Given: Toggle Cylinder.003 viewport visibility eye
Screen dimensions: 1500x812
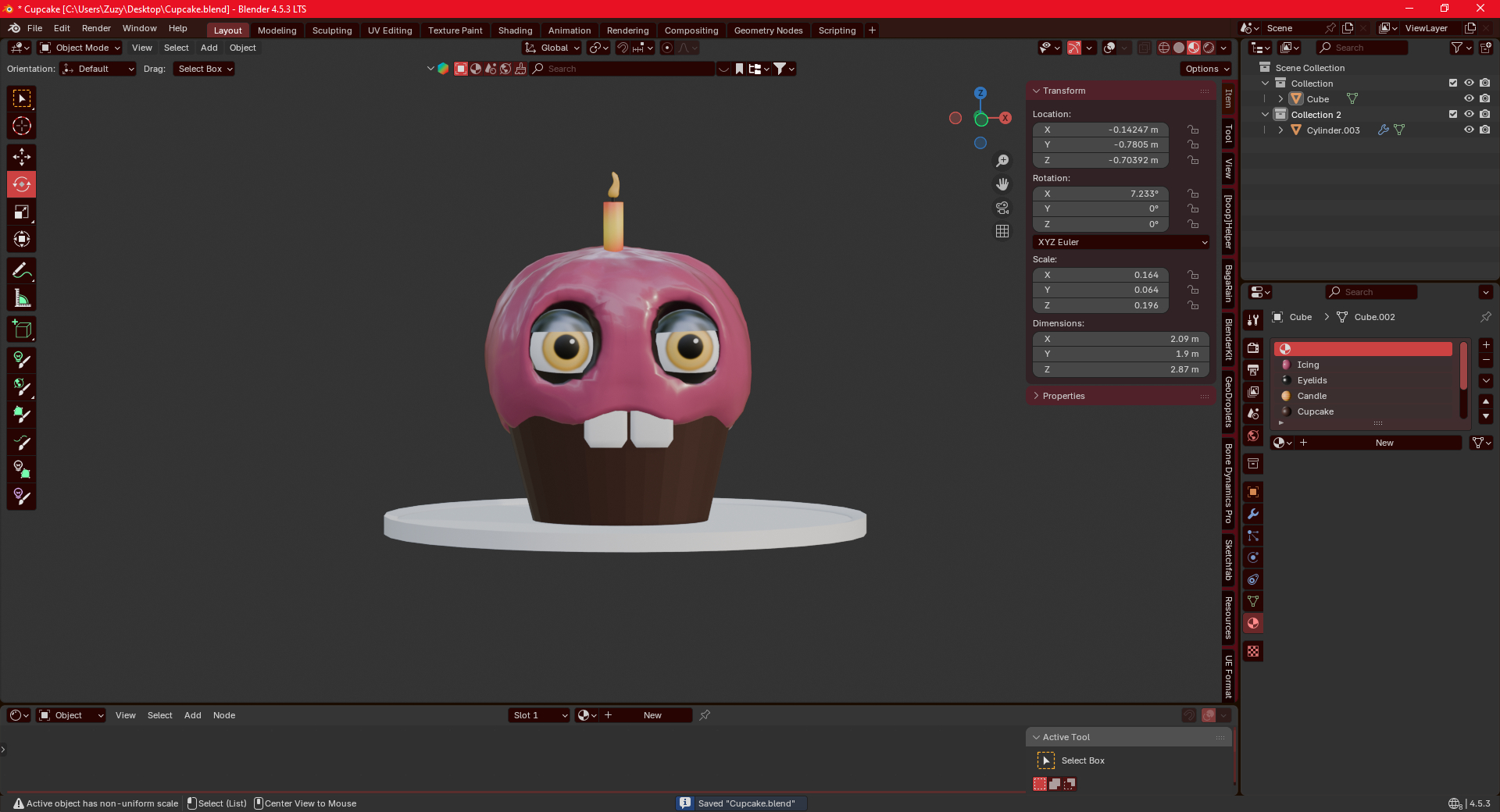Looking at the screenshot, I should (x=1469, y=130).
